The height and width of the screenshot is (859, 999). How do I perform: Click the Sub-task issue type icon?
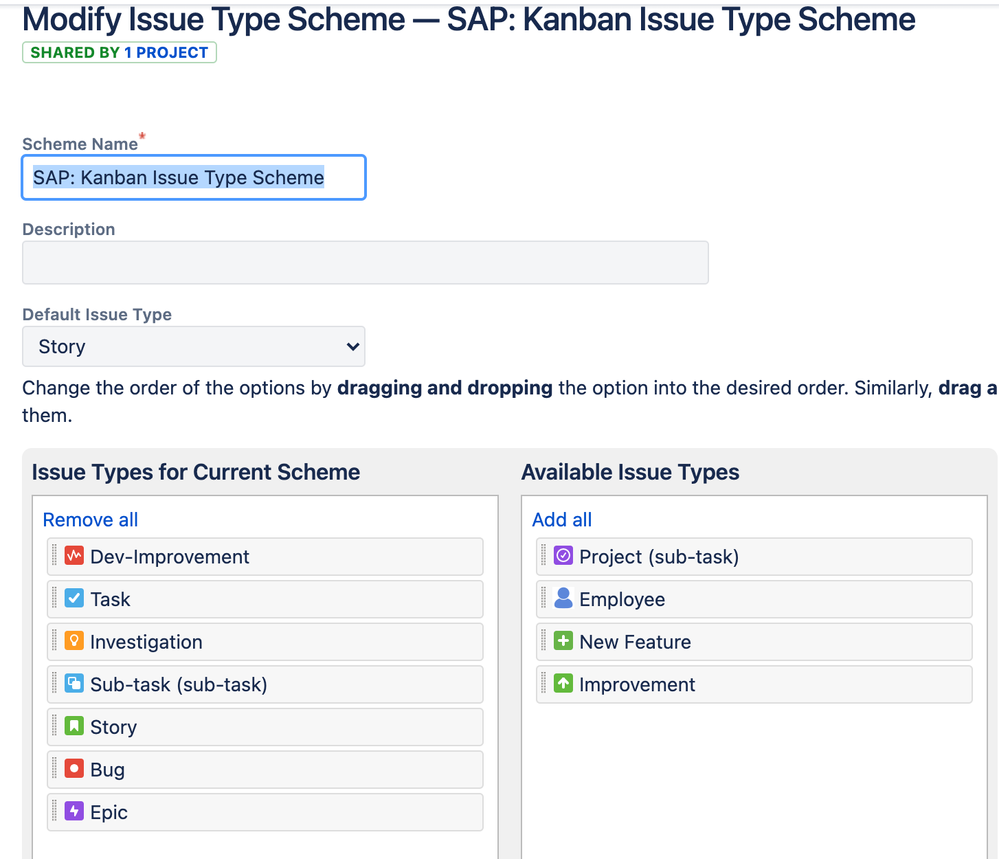click(x=74, y=684)
